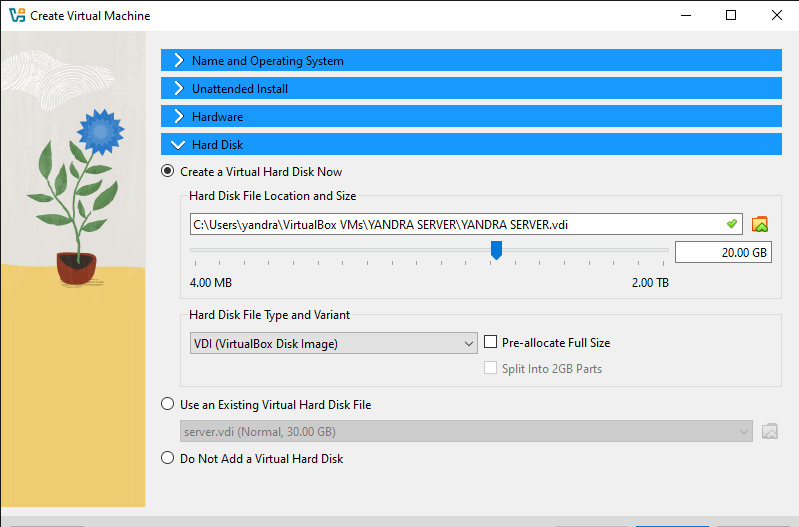The height and width of the screenshot is (527, 799).
Task: Click the 20.00 GB size field
Action: [723, 252]
